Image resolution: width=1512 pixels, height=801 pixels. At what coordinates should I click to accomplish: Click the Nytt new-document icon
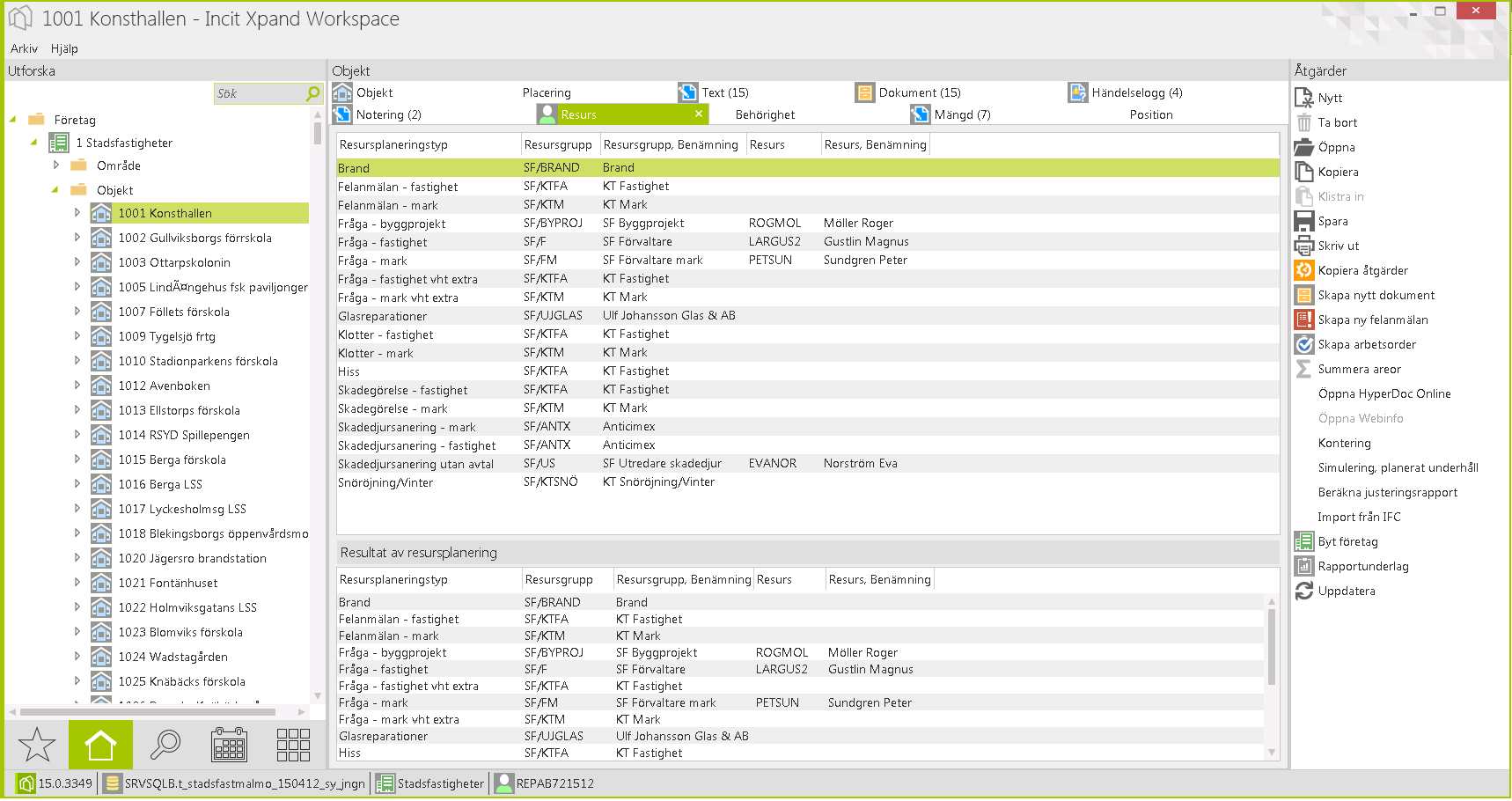1304,98
